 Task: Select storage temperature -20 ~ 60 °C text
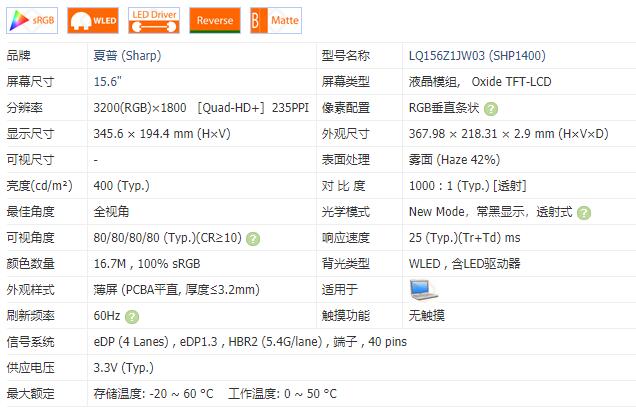(x=153, y=393)
